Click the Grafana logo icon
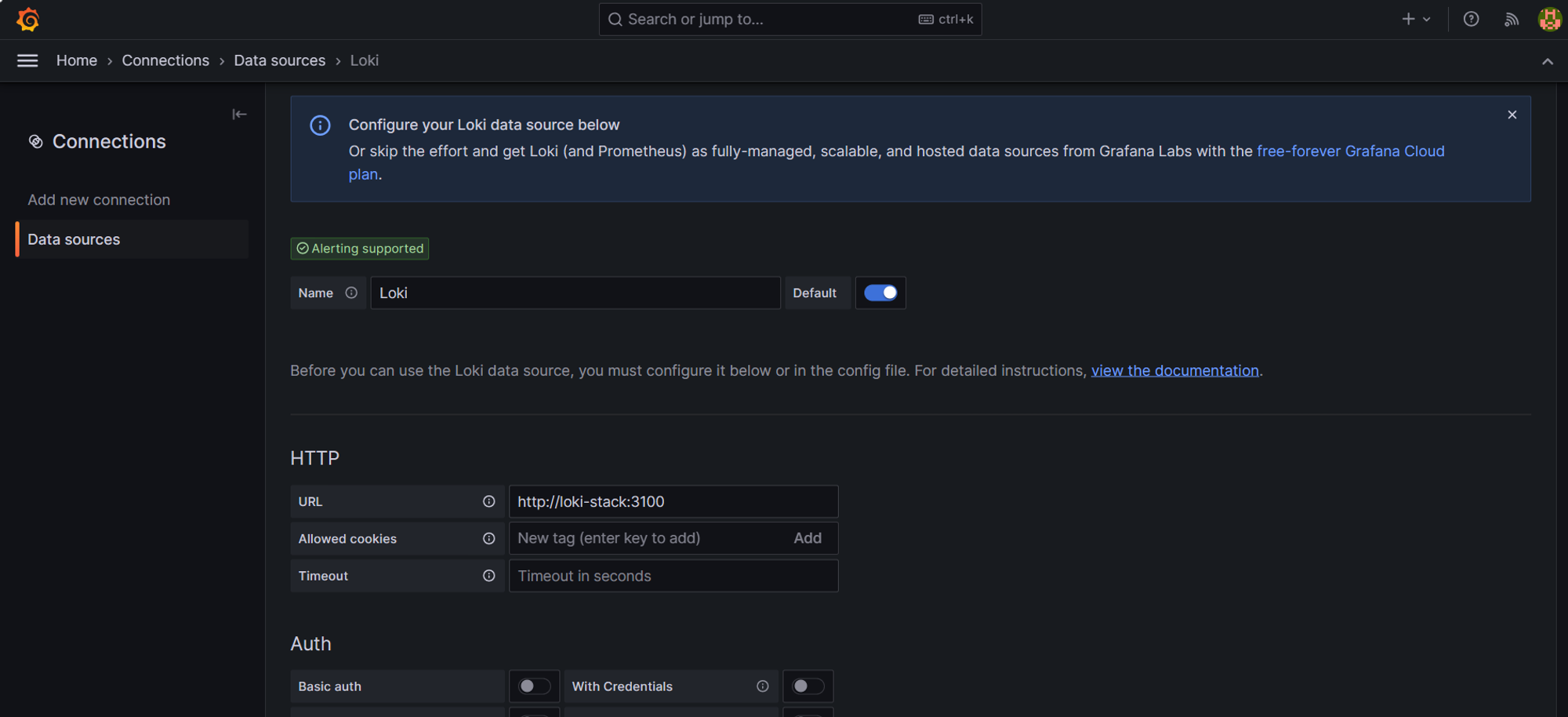The image size is (1568, 717). coord(28,19)
